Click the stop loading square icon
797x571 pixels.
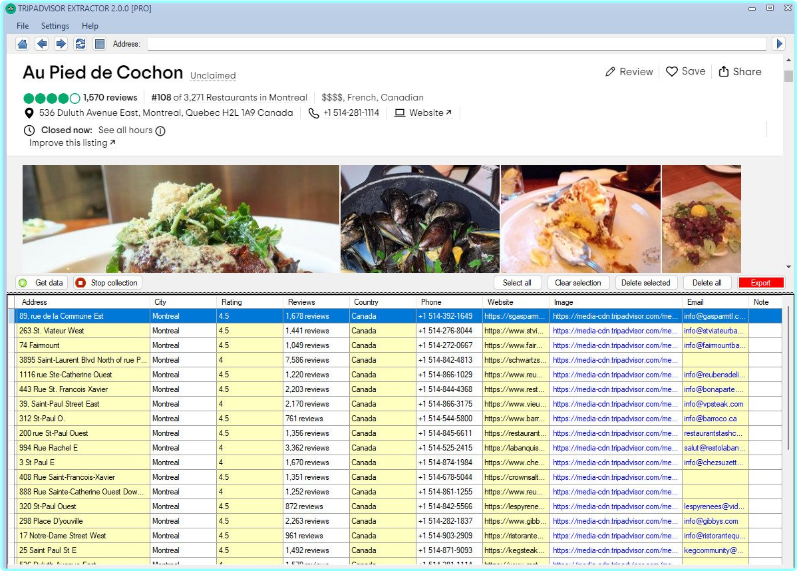[100, 44]
